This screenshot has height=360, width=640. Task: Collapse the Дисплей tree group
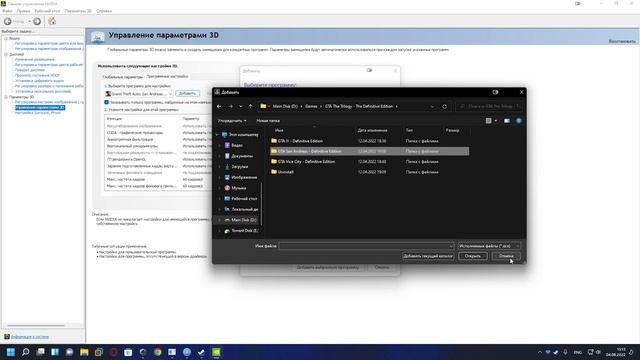pos(6,54)
